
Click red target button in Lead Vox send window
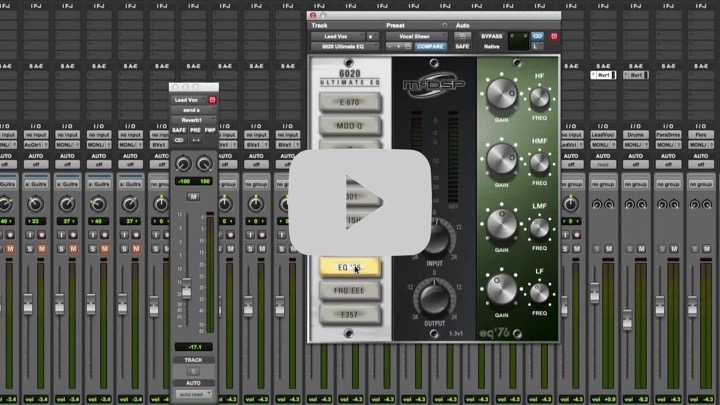[x=212, y=100]
